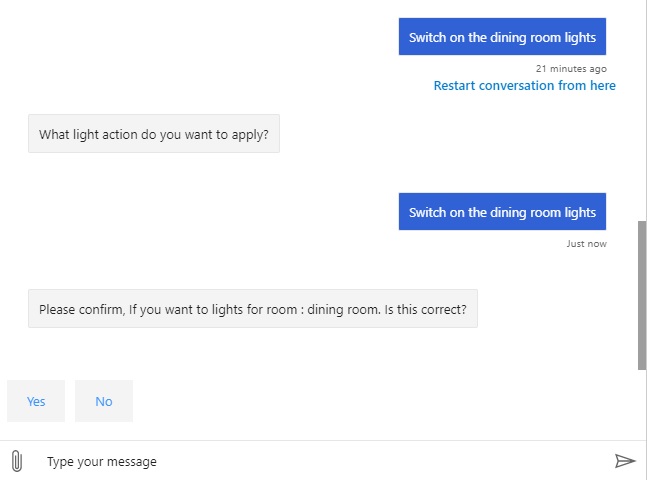Screen dimensions: 647x480
Task: Select the user message sent Just now
Action: pyautogui.click(x=502, y=212)
